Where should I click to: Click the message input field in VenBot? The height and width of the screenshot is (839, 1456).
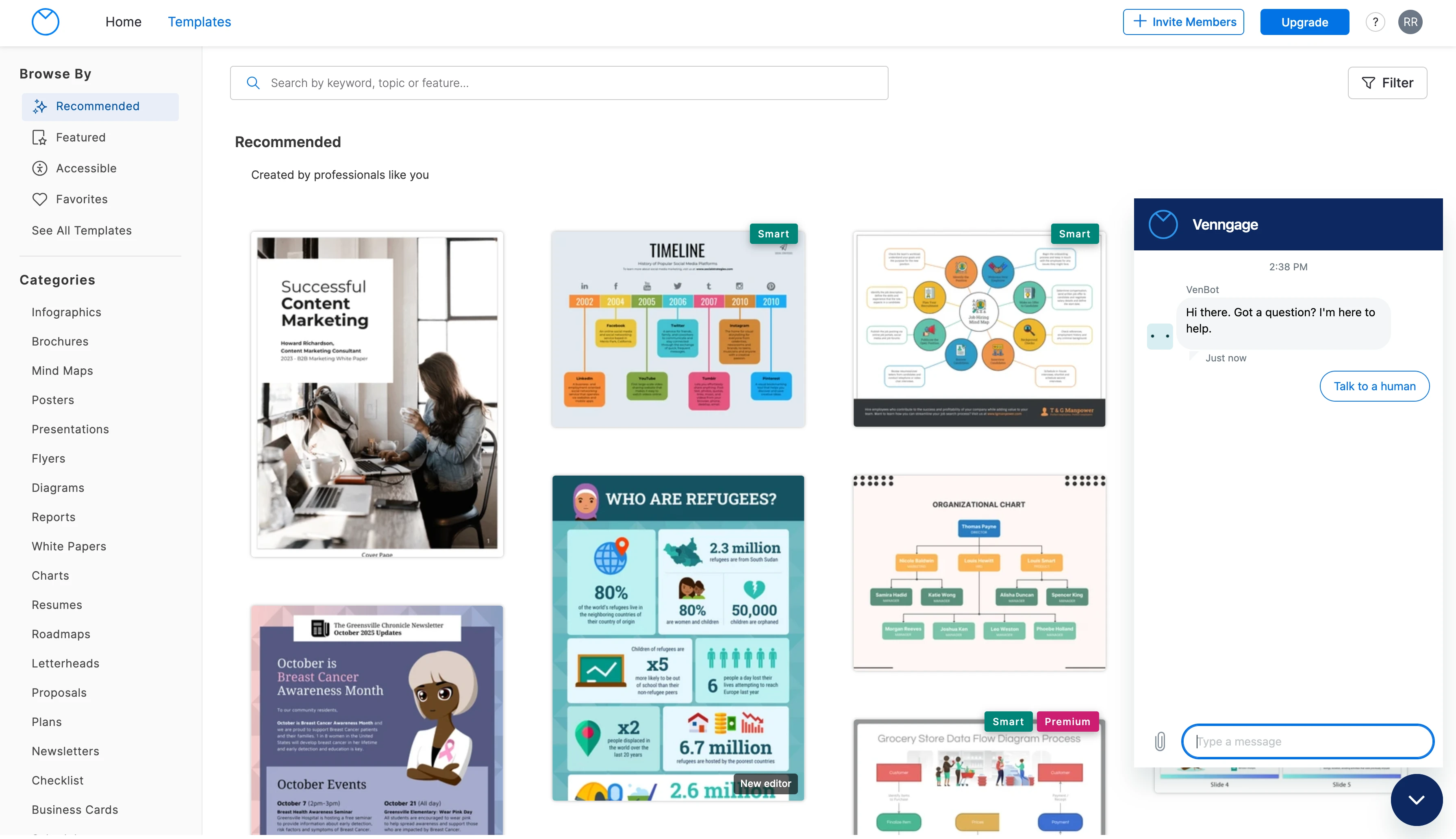pos(1307,741)
